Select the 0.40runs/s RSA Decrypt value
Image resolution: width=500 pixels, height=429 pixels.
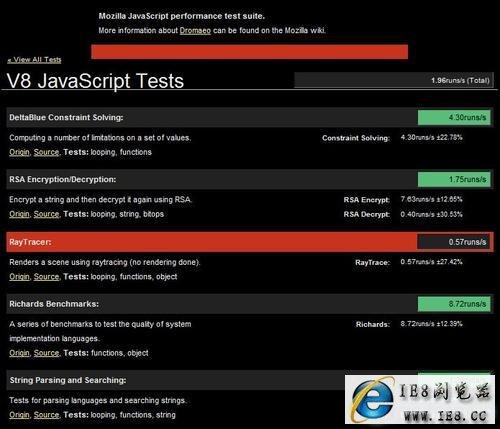coord(431,214)
